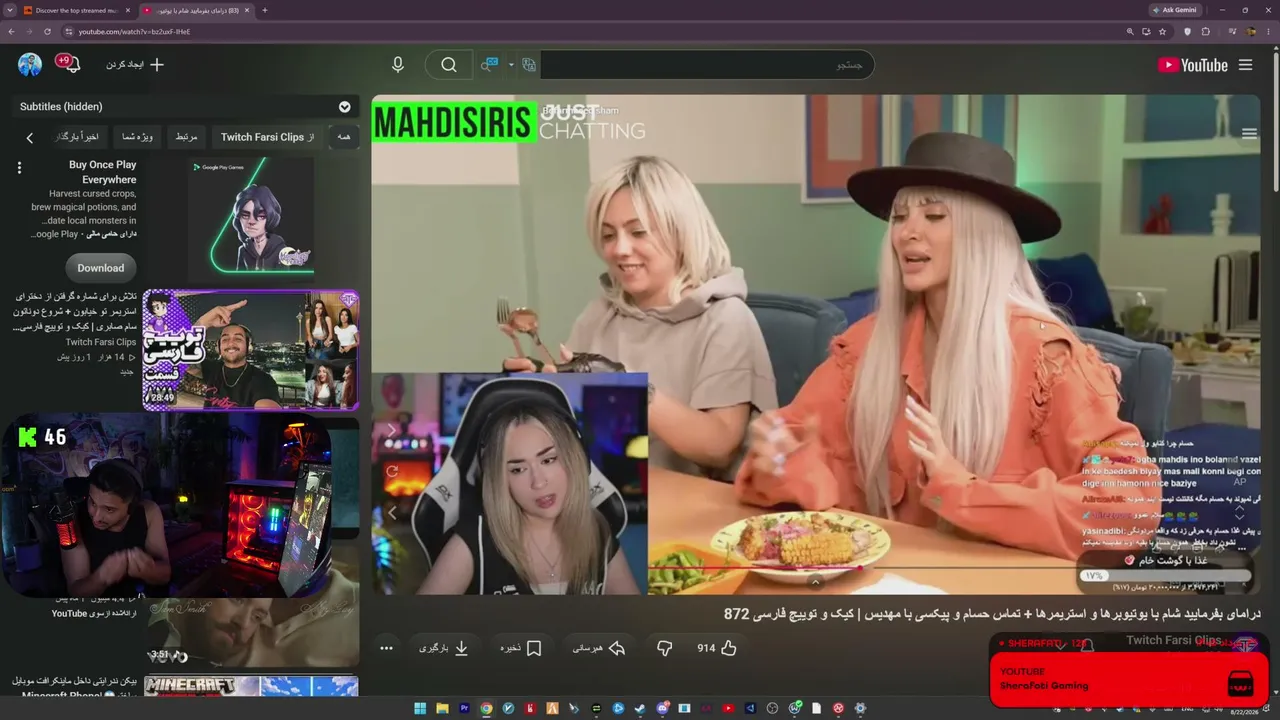Click the page vertical scrollbar

pos(1275,120)
